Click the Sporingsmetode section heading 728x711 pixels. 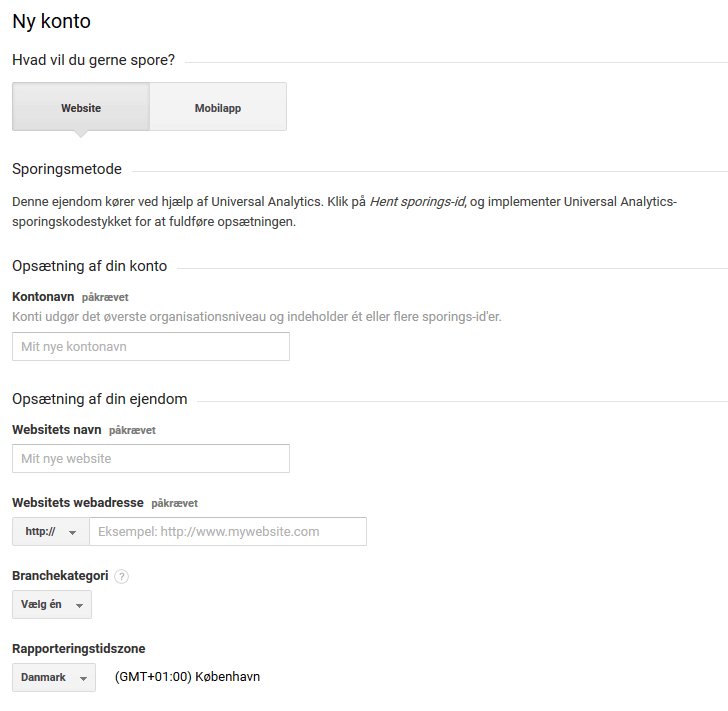click(67, 169)
